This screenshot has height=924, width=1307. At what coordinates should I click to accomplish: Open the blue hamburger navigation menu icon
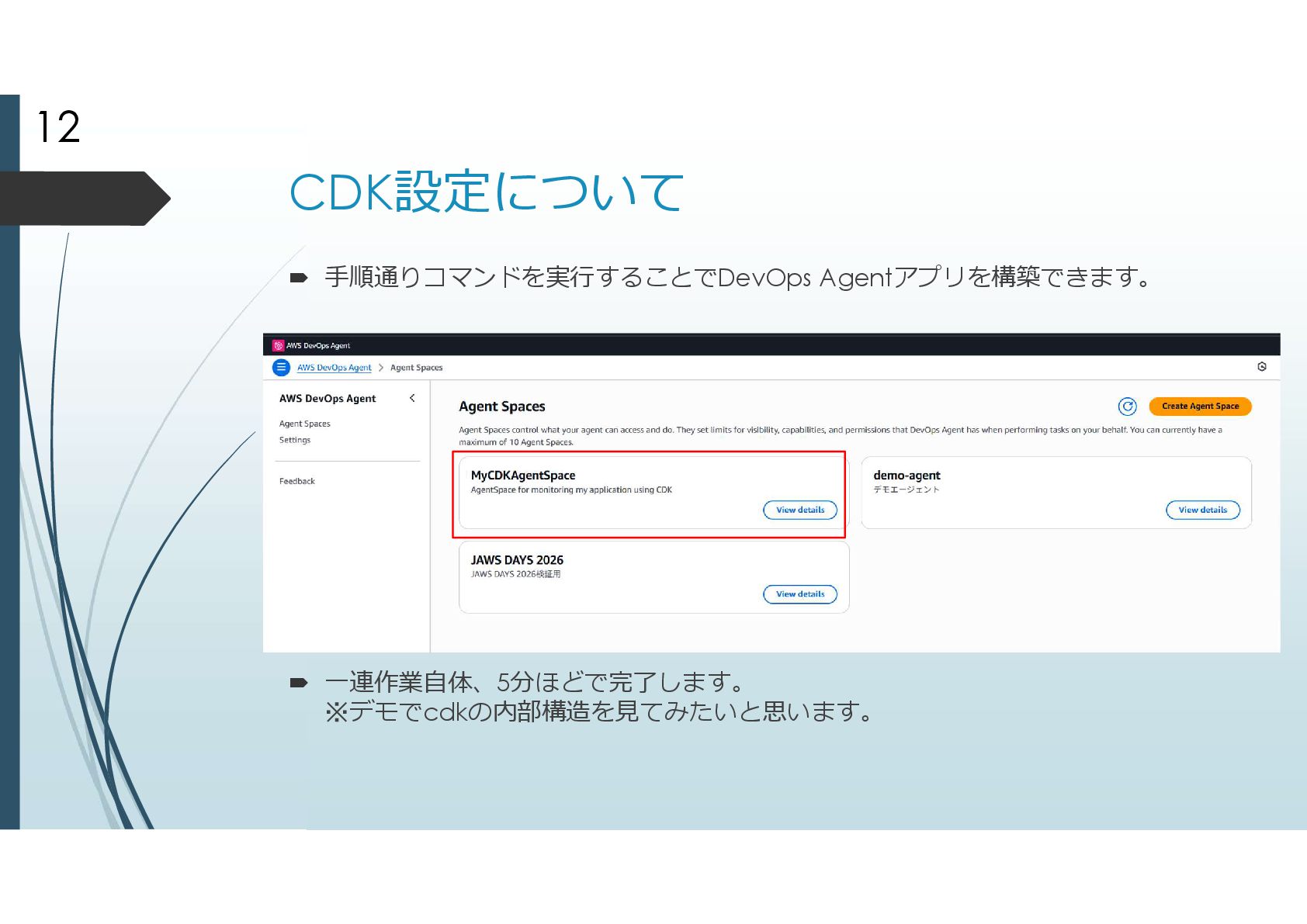[x=281, y=368]
